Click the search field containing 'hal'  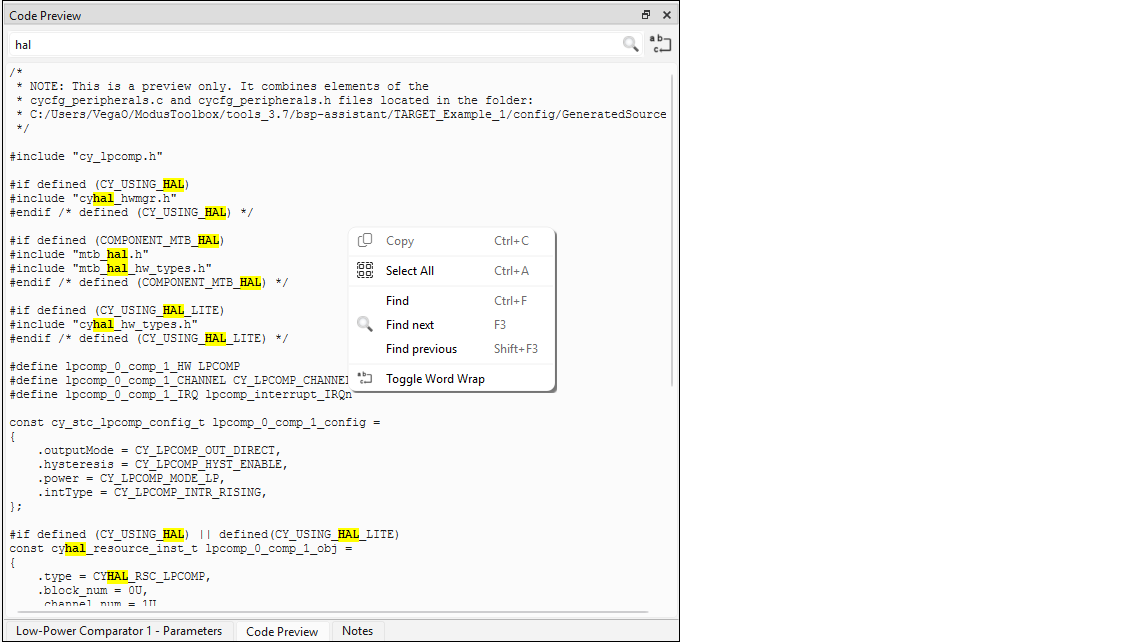click(x=310, y=44)
